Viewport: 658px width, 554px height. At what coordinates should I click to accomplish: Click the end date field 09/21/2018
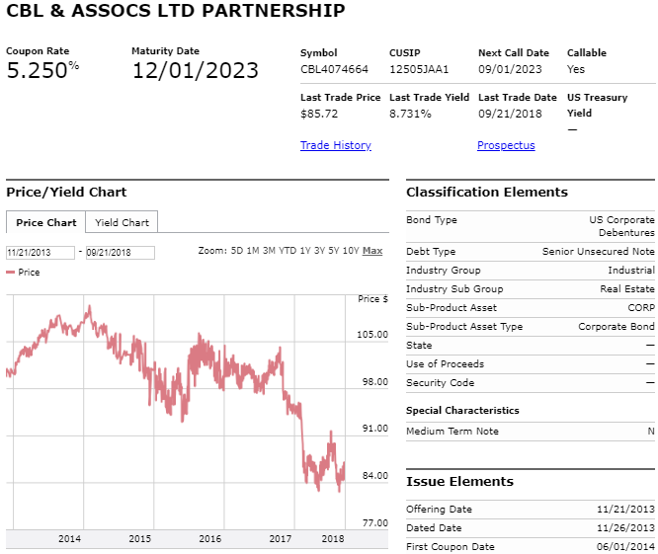click(120, 253)
